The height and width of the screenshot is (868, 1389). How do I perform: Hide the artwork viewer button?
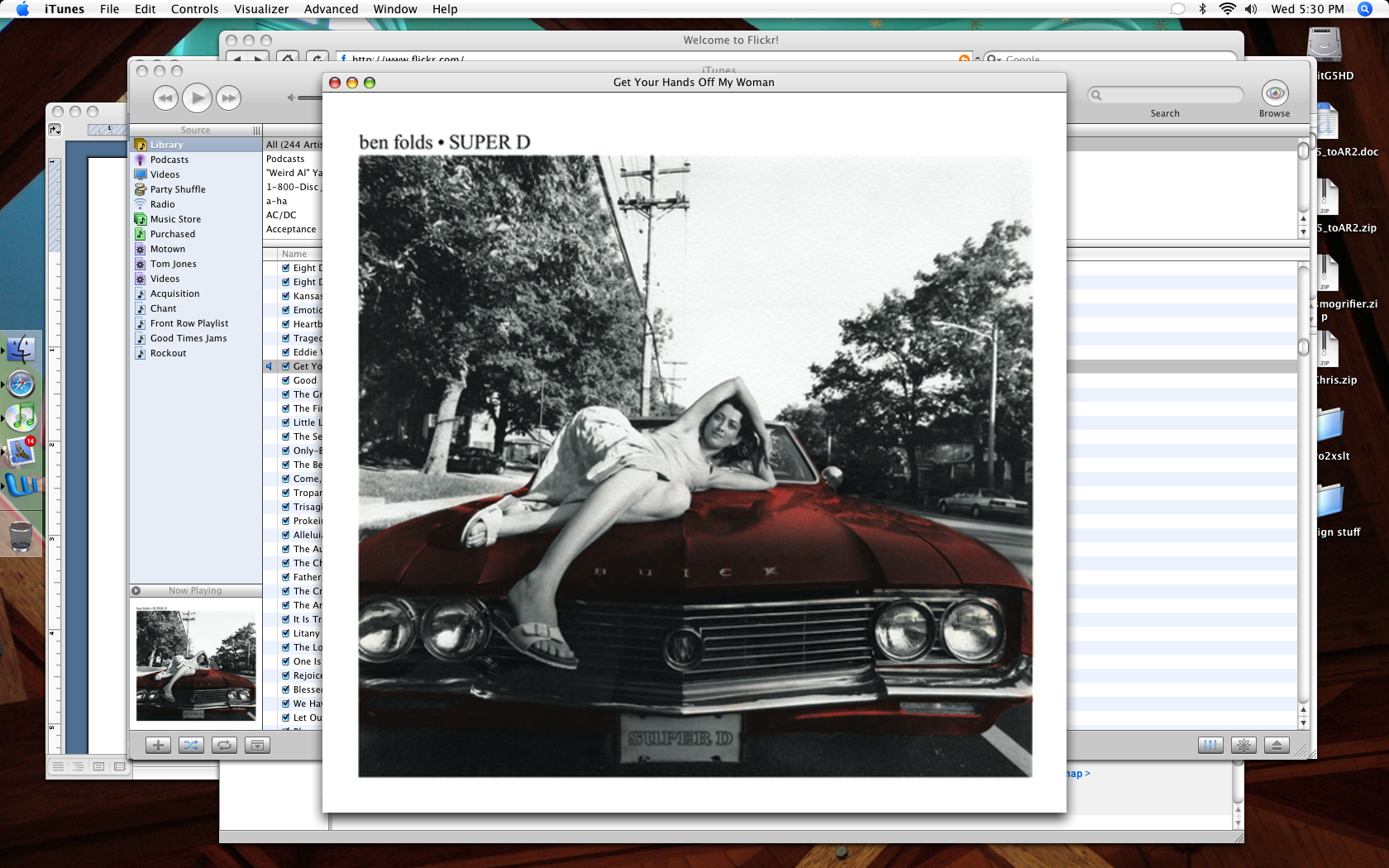click(257, 745)
